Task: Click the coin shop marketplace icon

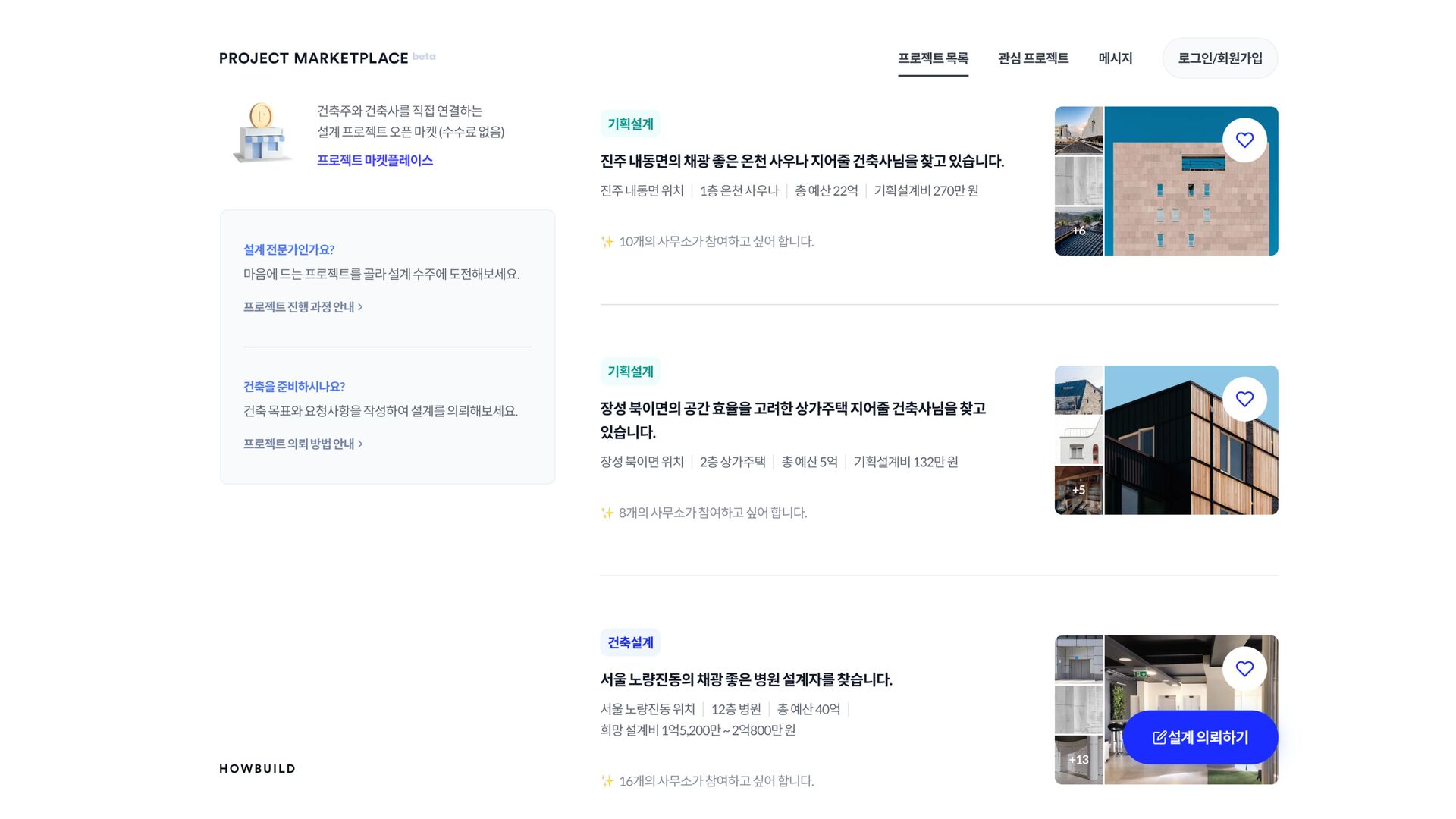Action: [261, 133]
